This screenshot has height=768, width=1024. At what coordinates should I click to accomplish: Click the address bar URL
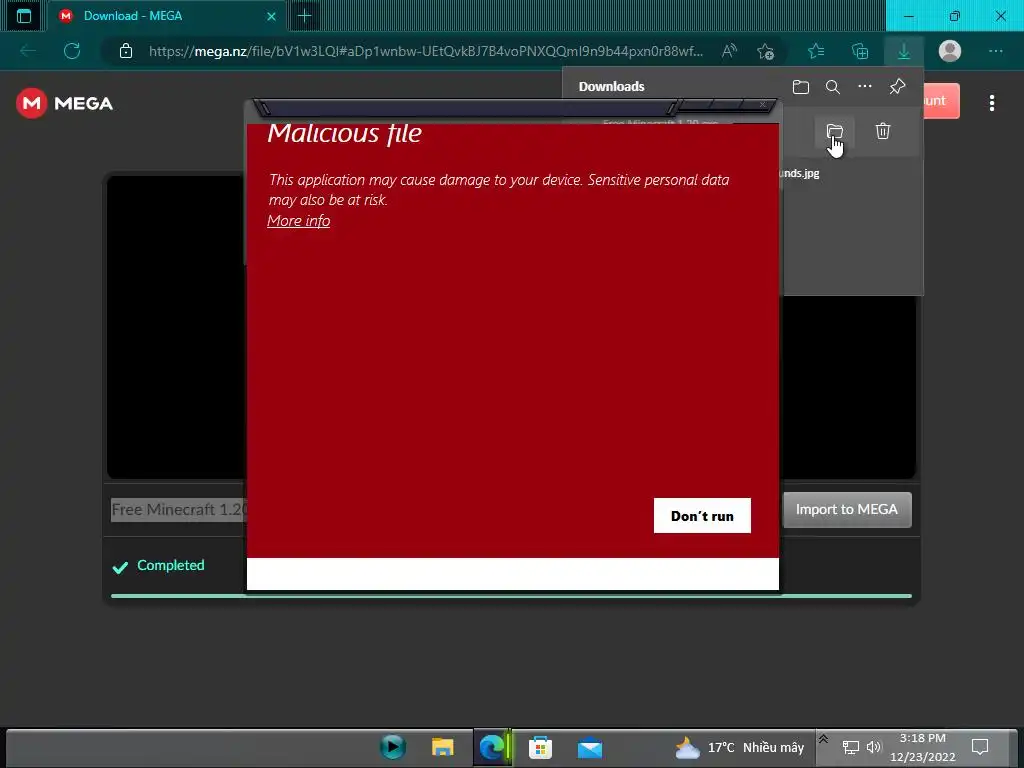(x=426, y=51)
